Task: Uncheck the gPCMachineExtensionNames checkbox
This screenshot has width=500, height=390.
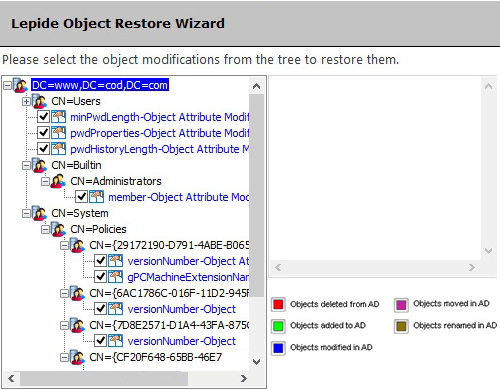Action: point(100,277)
